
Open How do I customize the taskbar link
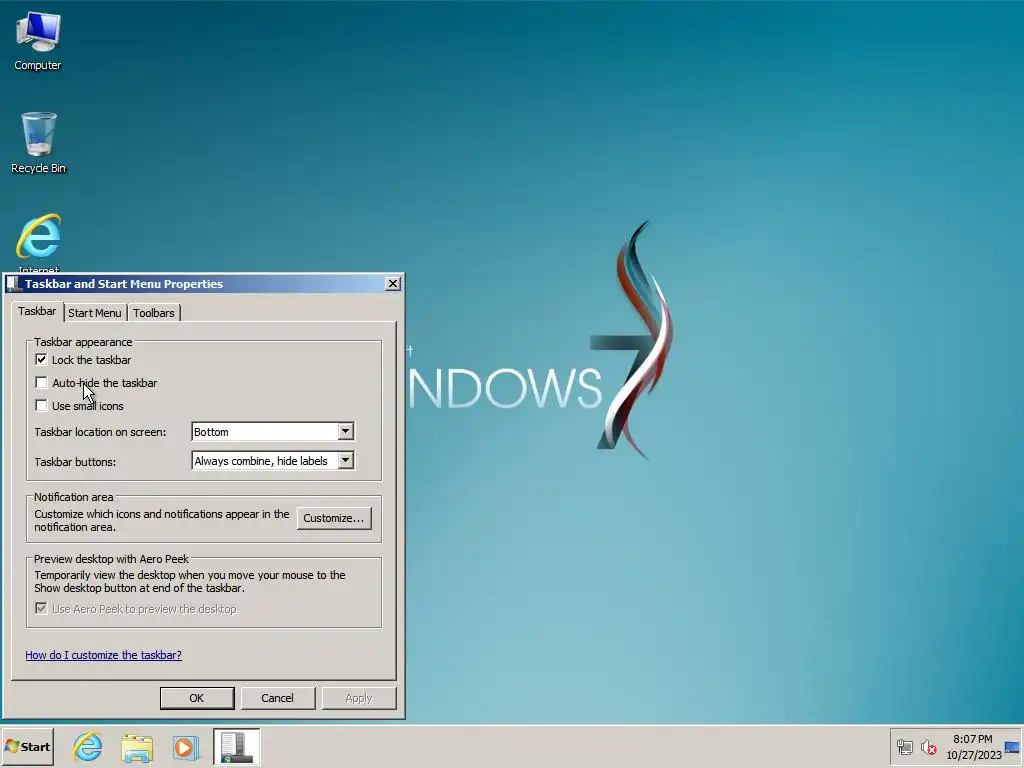[103, 655]
